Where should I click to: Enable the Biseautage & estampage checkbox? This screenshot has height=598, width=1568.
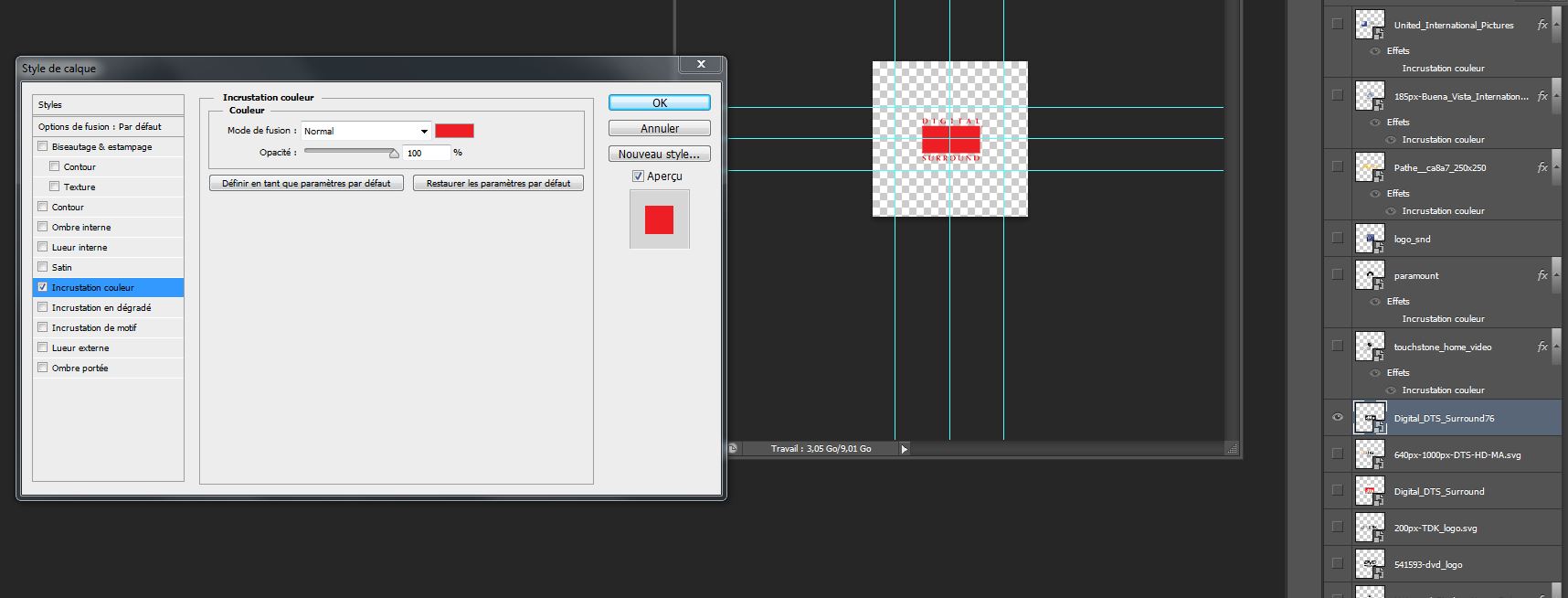pos(42,146)
